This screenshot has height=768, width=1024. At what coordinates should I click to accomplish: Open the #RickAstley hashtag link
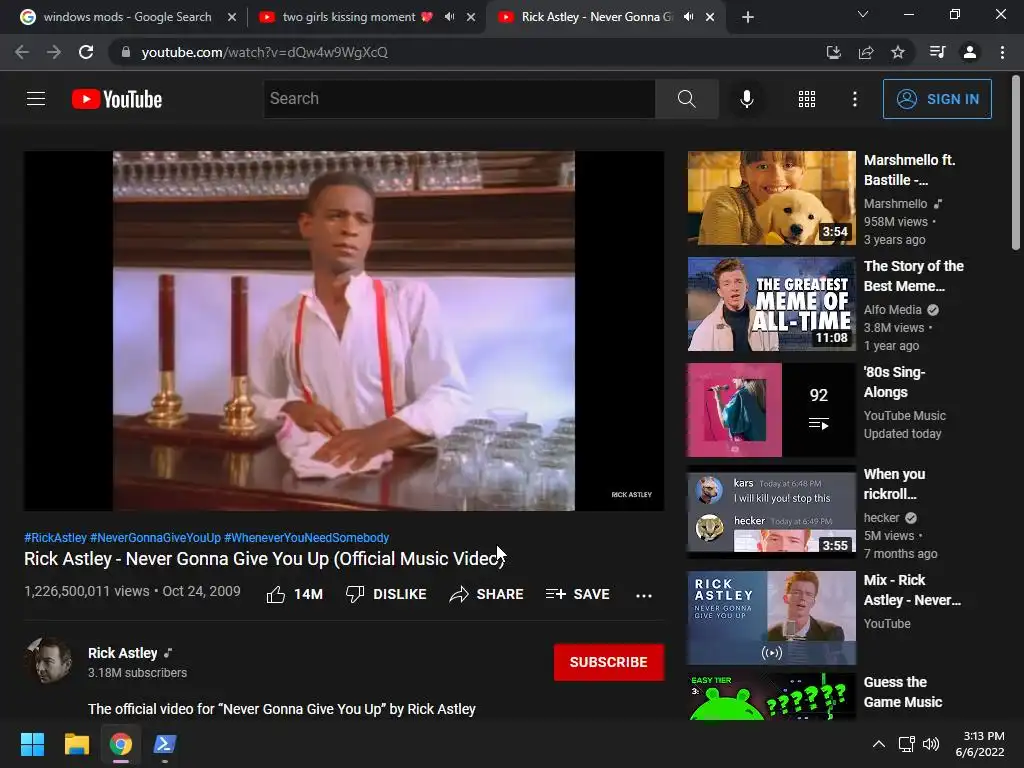coord(56,537)
